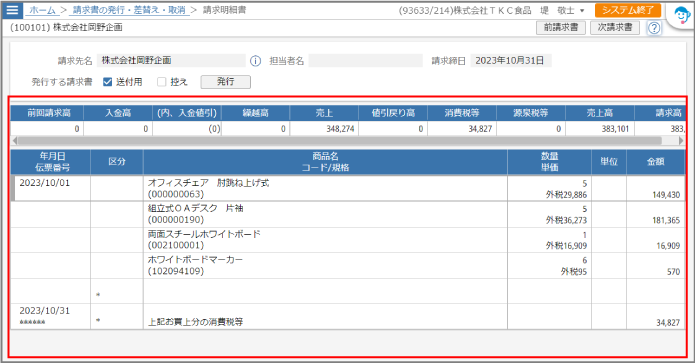The height and width of the screenshot is (363, 695).
Task: Click the 348,274 sales value cell
Action: click(324, 129)
